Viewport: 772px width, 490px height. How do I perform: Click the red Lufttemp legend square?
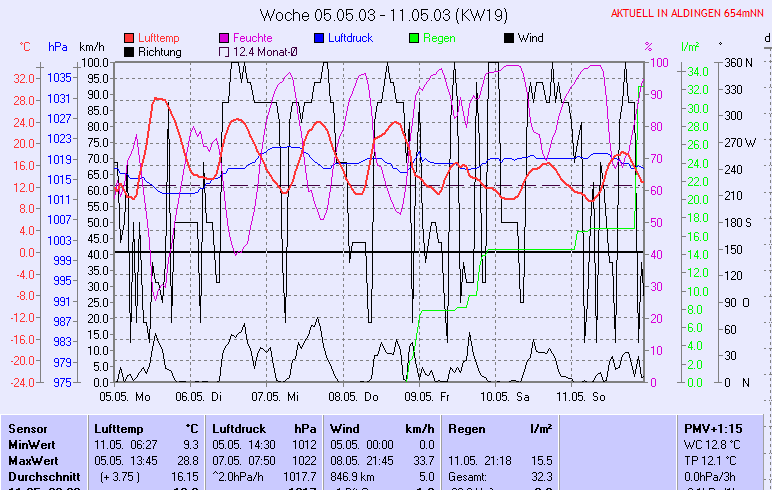[x=129, y=38]
